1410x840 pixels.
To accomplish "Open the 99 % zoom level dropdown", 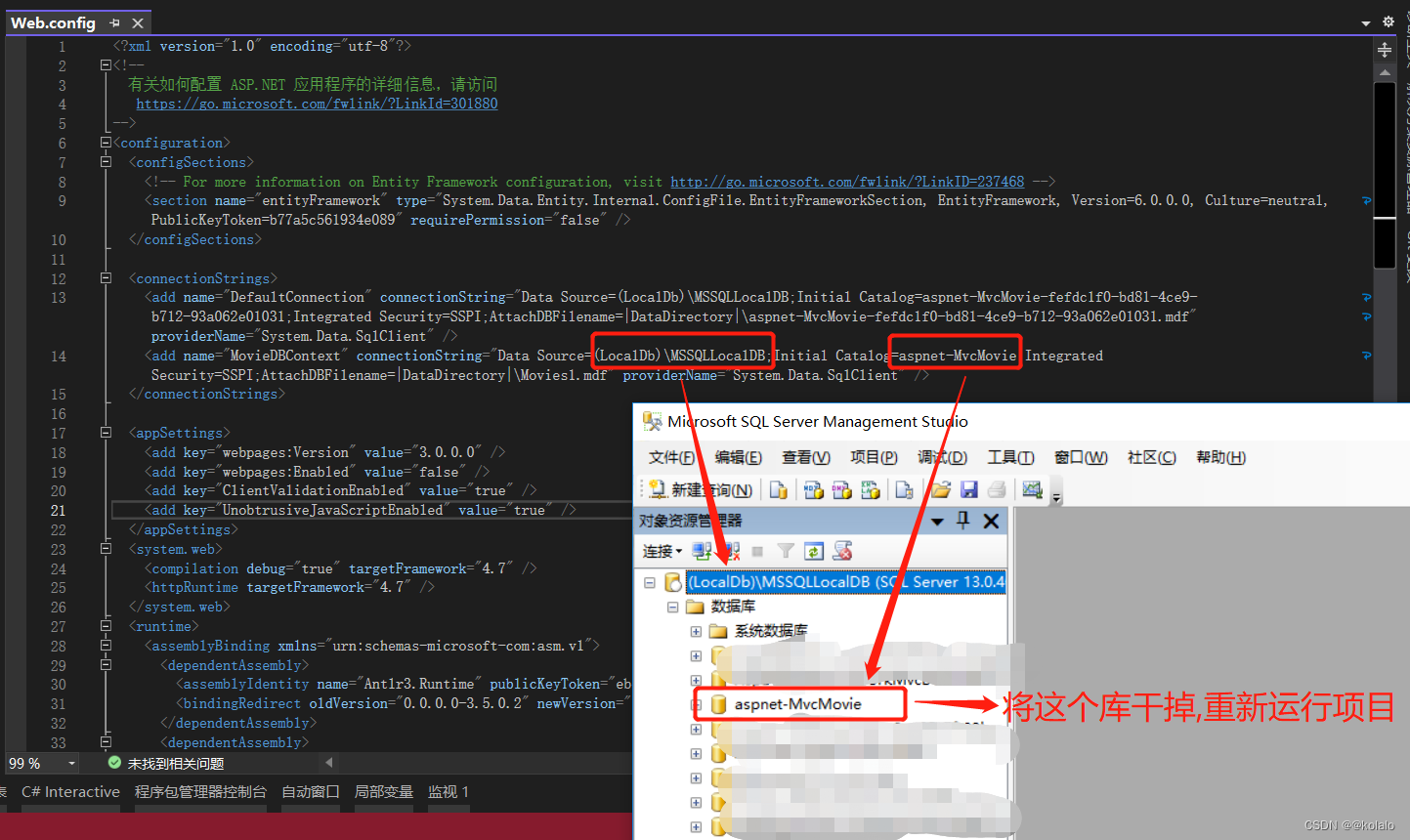I will click(71, 763).
